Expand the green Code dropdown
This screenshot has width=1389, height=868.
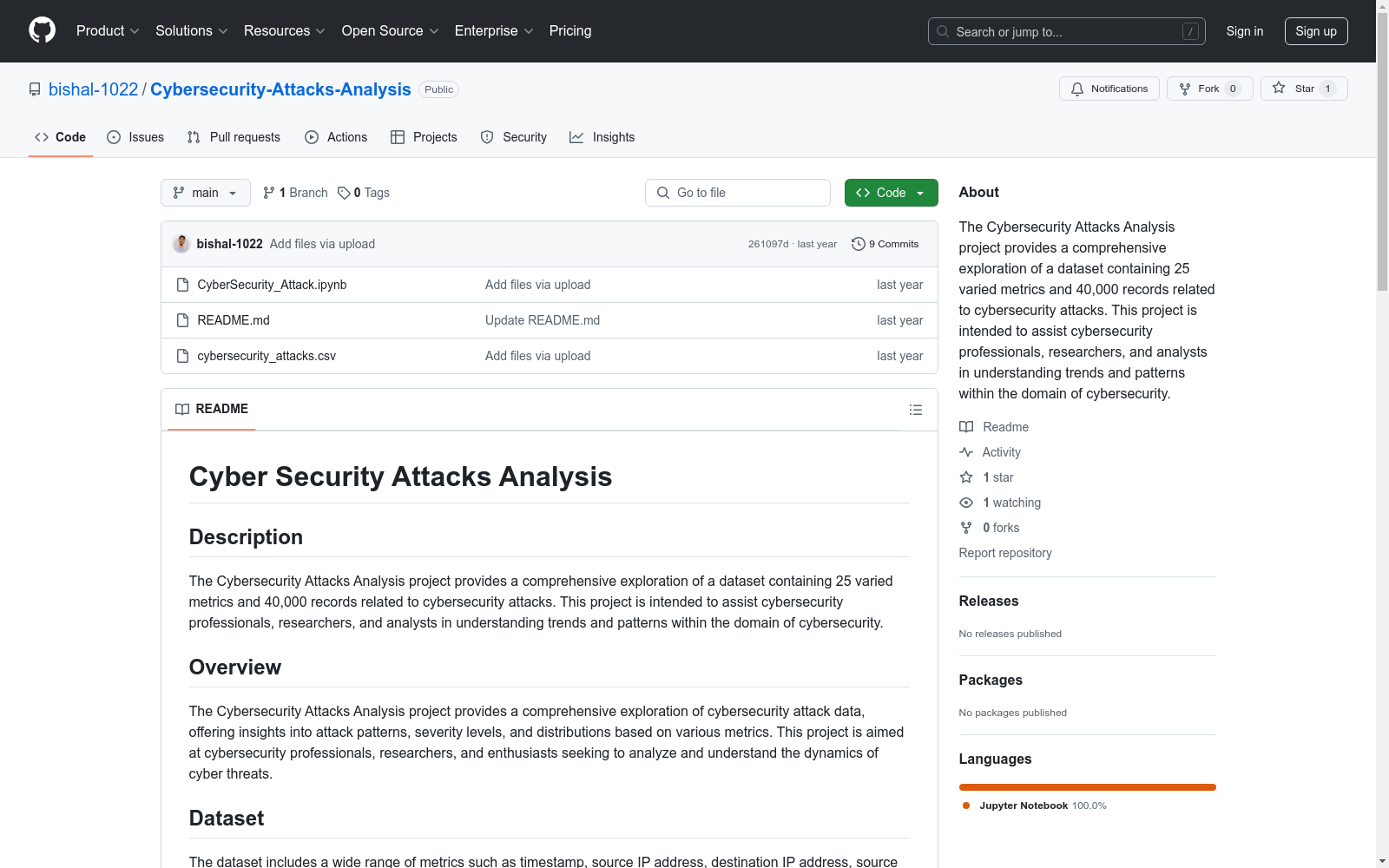(x=891, y=193)
